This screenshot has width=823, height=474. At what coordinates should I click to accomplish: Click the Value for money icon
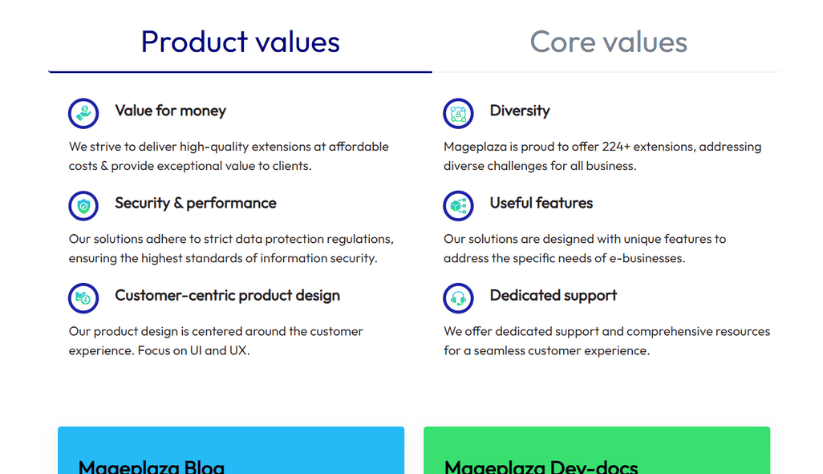click(83, 113)
